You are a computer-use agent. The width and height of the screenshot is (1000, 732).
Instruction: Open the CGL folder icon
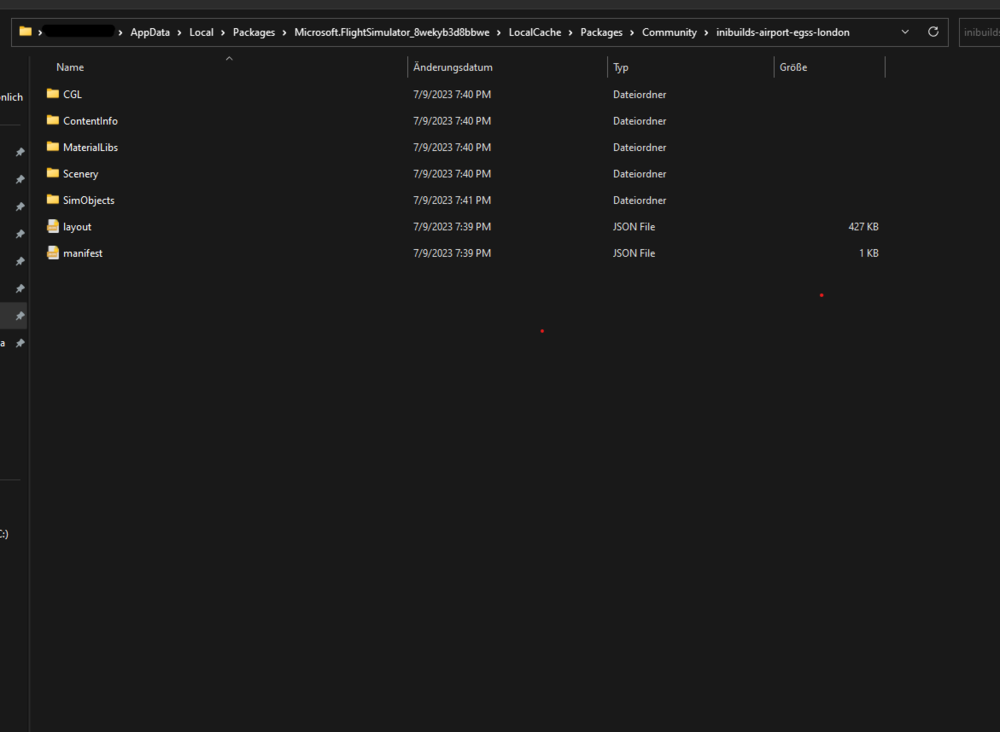pos(53,94)
